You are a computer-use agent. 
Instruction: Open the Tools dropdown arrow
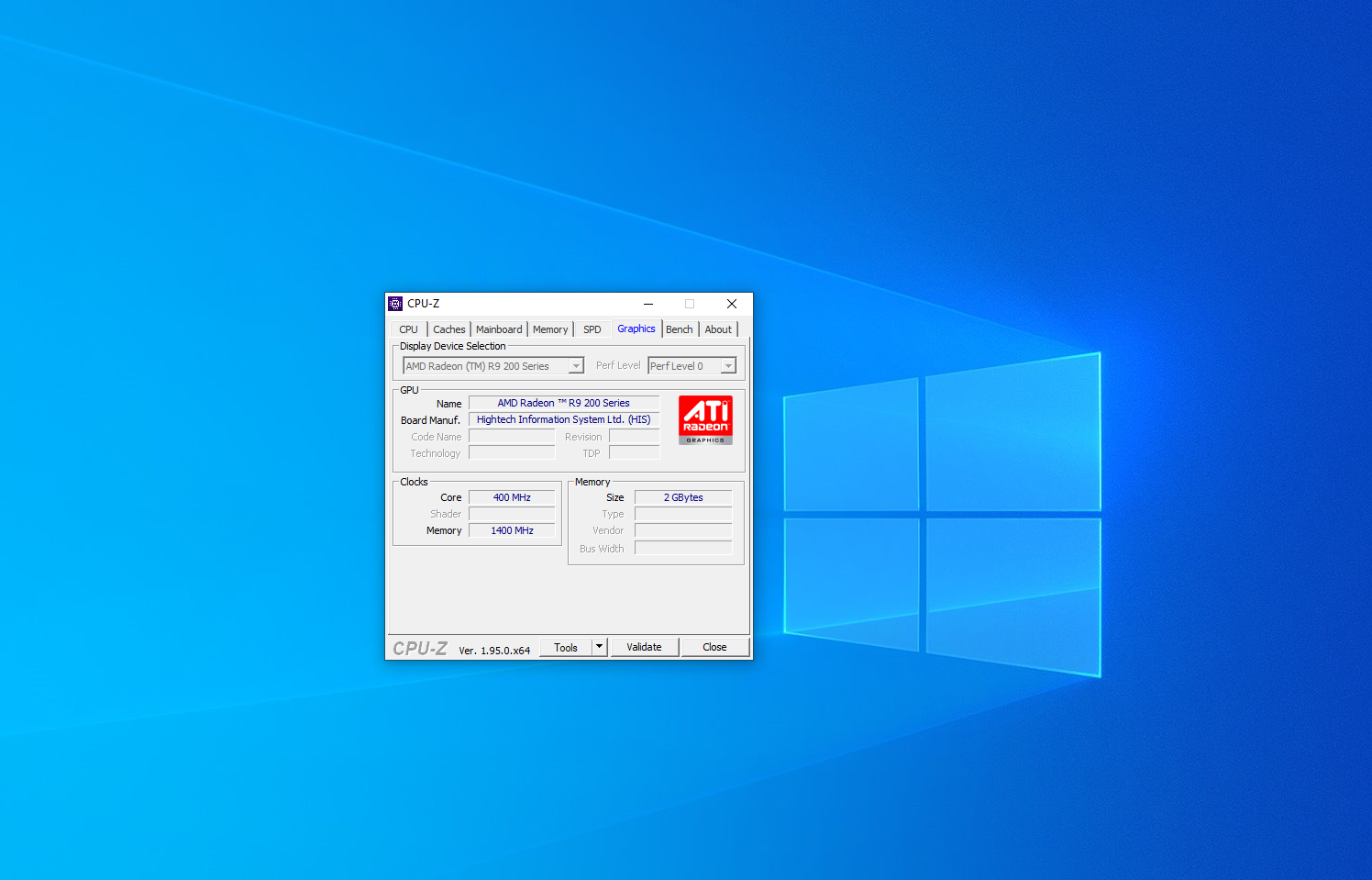pos(600,648)
